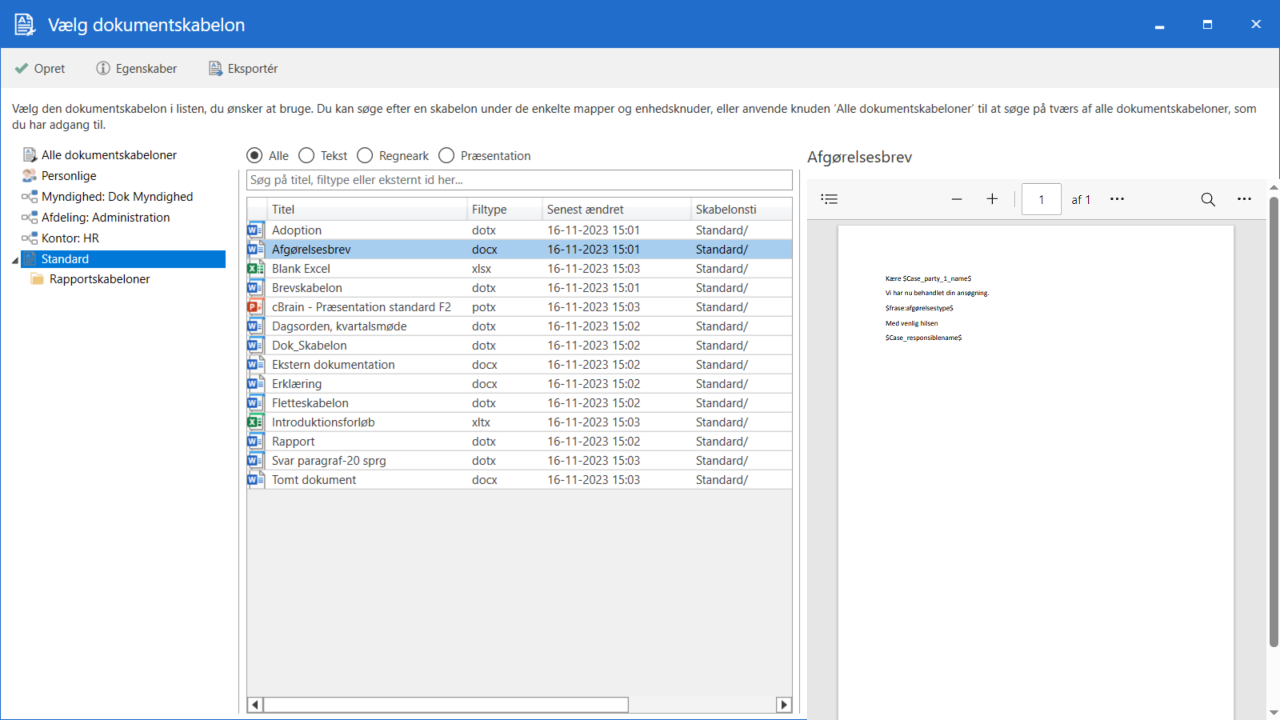Select Rapportskabeloner folder in tree
Screen dimensions: 1280x720
click(99, 279)
